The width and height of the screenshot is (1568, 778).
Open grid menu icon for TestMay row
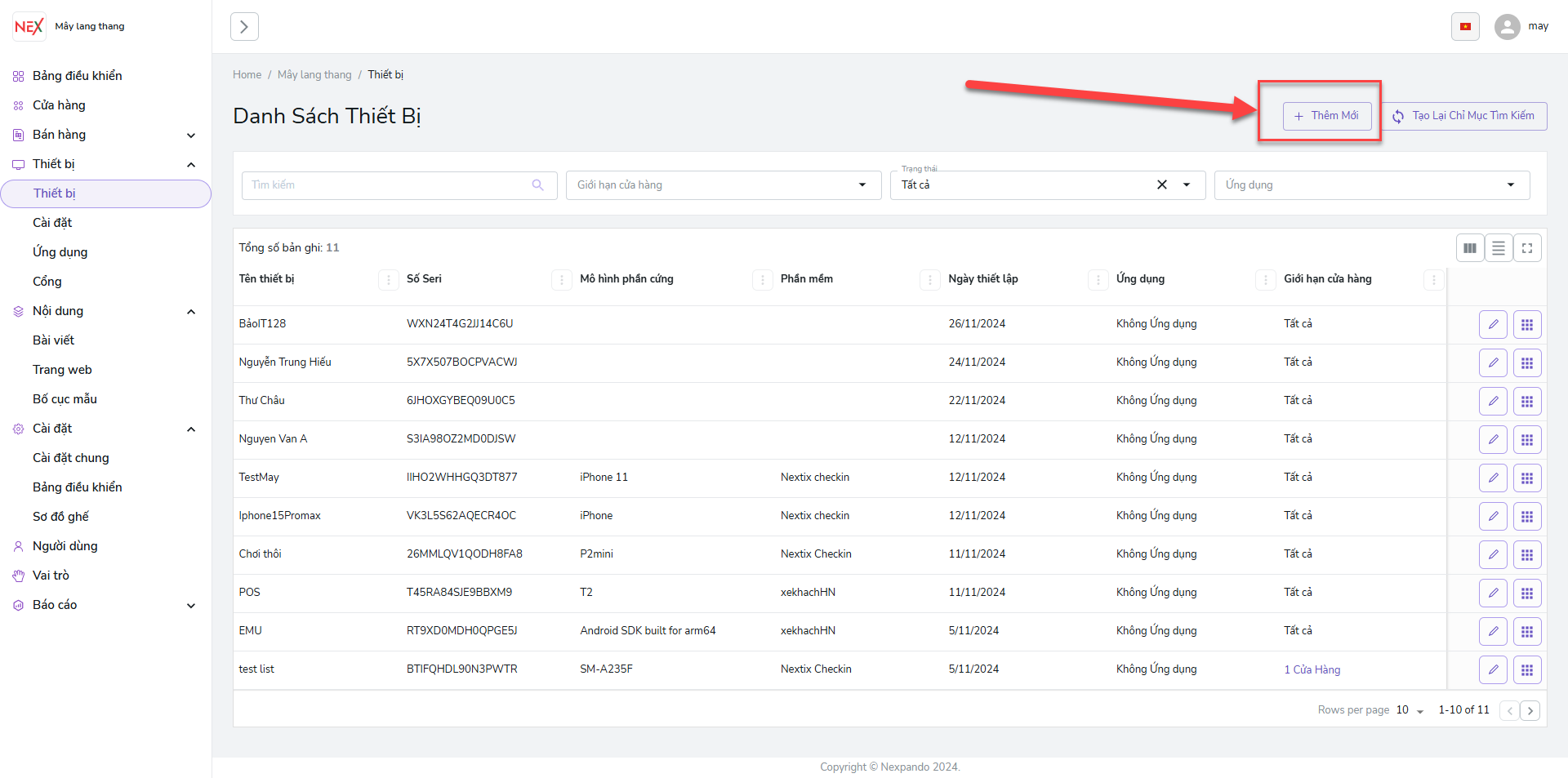pyautogui.click(x=1526, y=478)
